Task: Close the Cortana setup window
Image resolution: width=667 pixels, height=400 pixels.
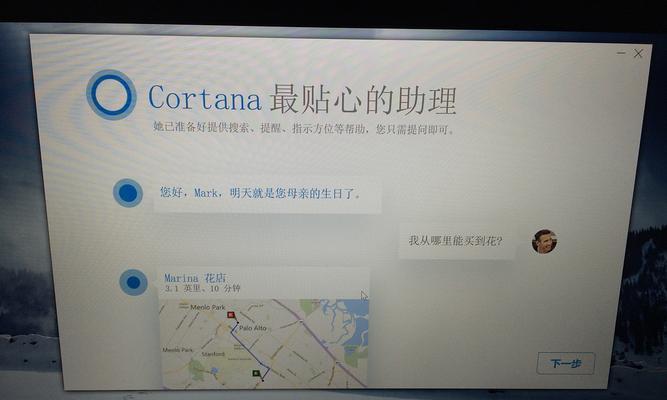Action: point(638,53)
